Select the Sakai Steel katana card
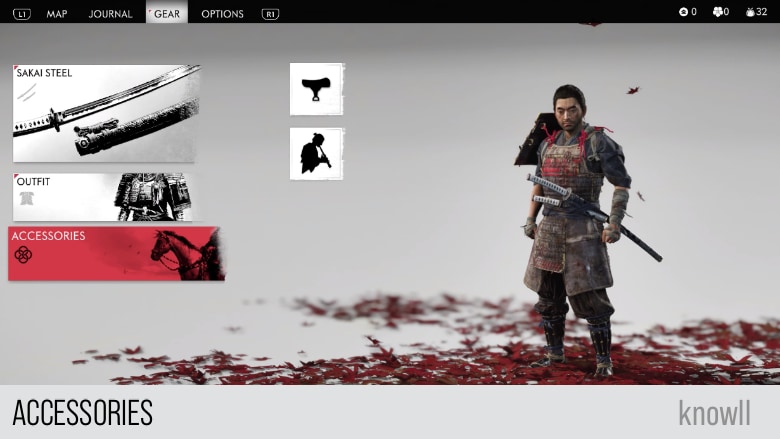The height and width of the screenshot is (439, 780). (x=106, y=113)
